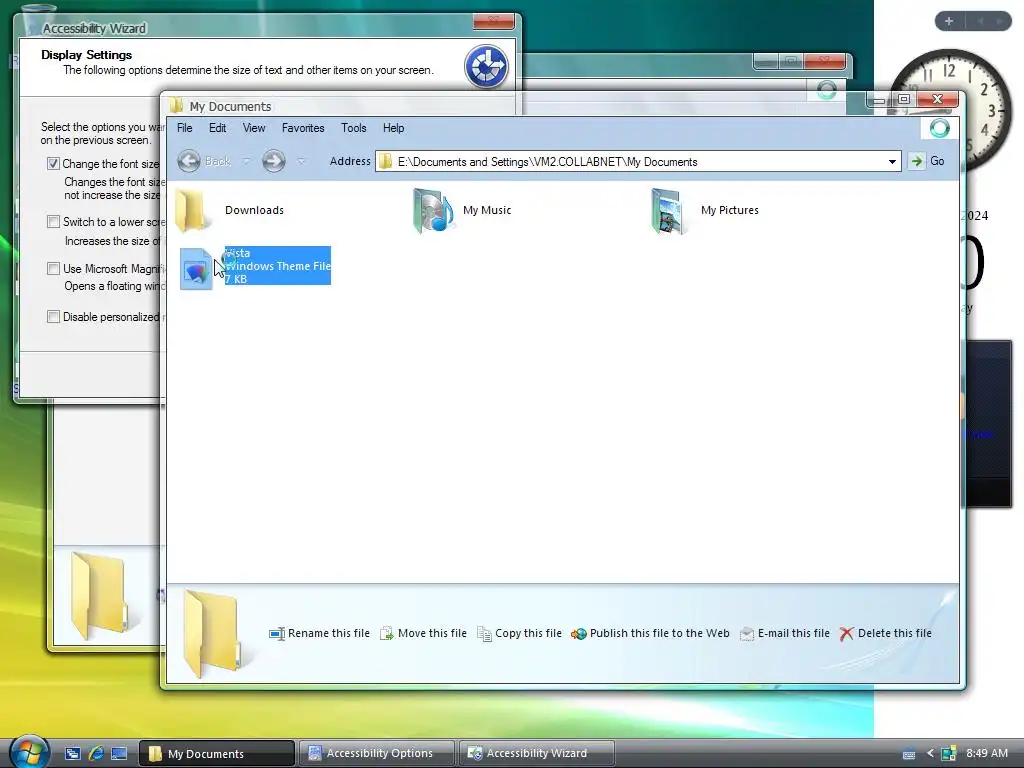The image size is (1024, 768).
Task: Click the Go button text
Action: 937,161
